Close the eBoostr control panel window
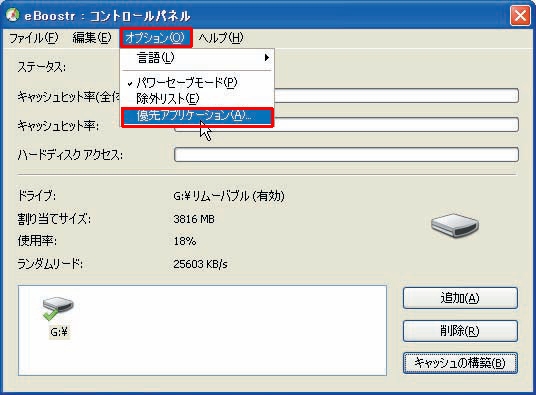 (x=520, y=16)
